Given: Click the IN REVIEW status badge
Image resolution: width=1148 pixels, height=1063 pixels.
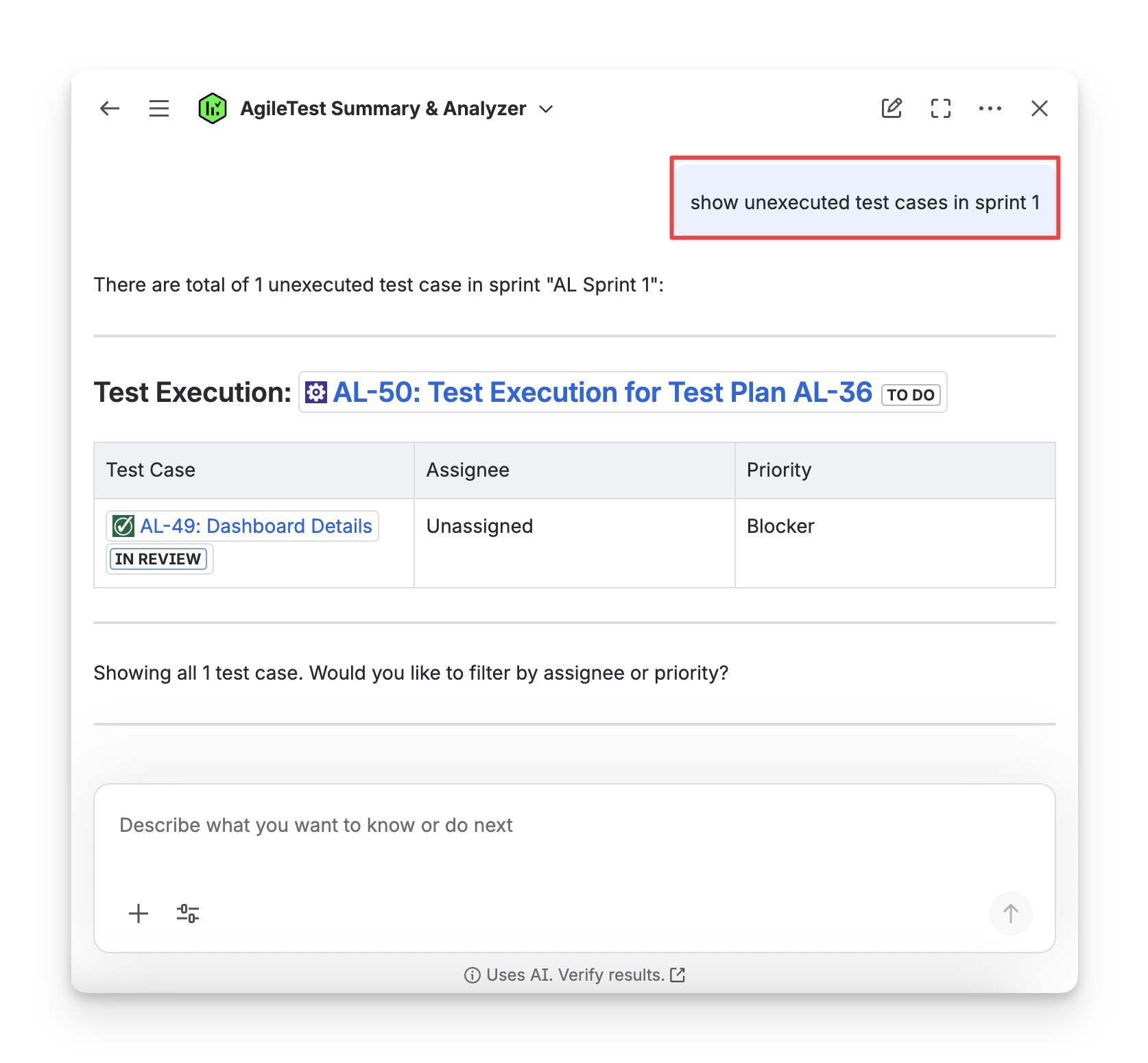Looking at the screenshot, I should point(158,559).
